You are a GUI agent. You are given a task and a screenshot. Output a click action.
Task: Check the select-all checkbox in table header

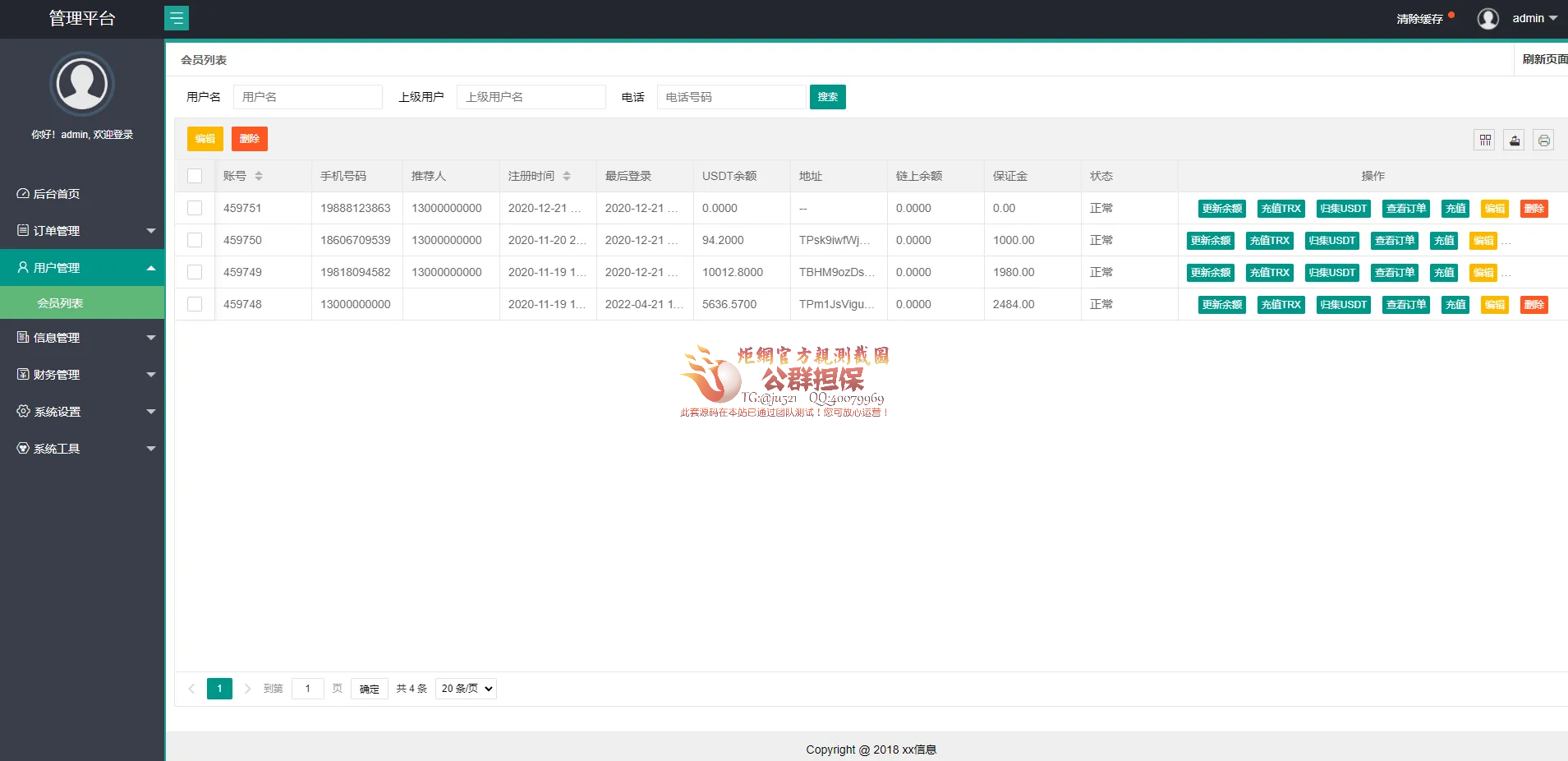[195, 175]
